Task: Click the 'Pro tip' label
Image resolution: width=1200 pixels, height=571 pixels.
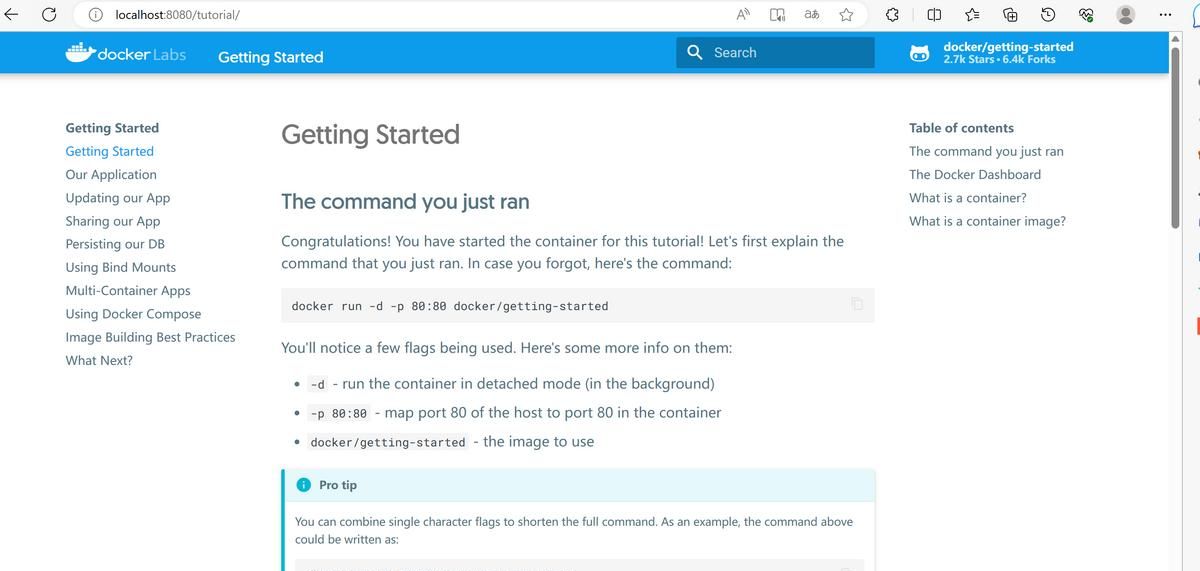Action: (x=338, y=485)
